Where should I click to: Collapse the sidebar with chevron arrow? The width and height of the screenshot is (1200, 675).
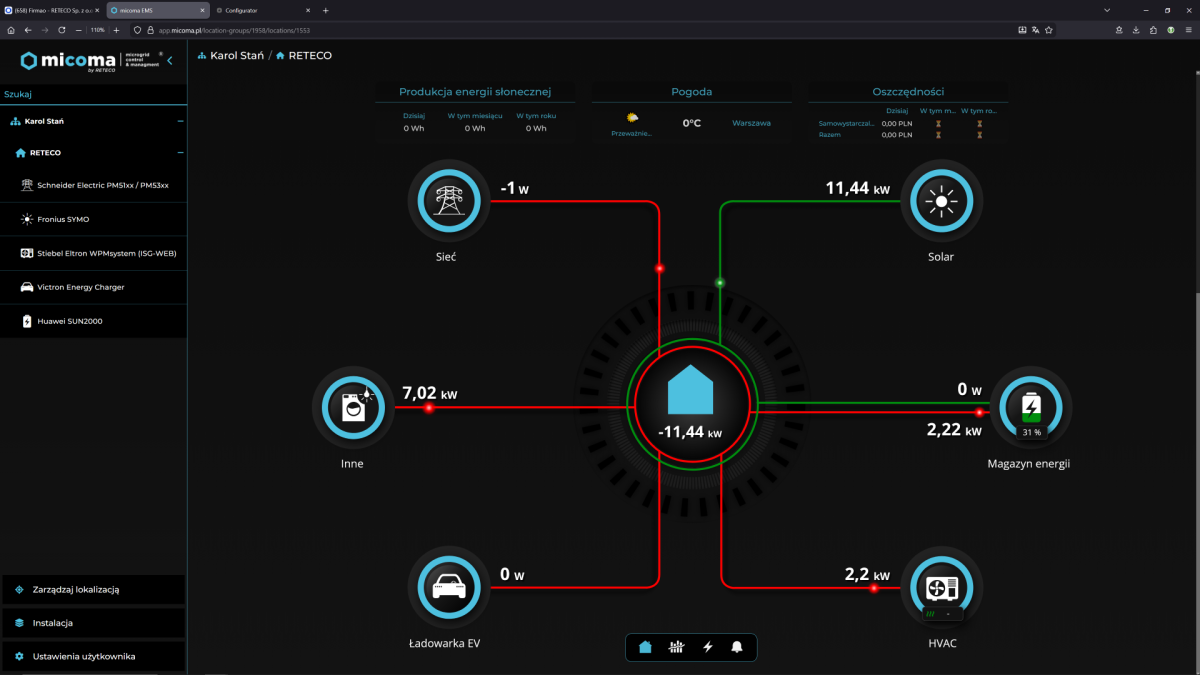pos(170,61)
